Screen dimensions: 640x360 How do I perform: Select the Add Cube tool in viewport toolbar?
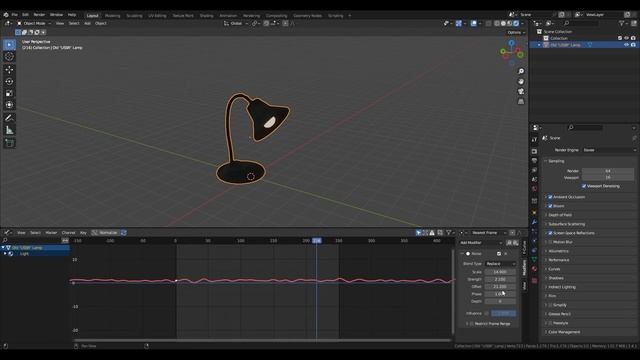(9, 143)
